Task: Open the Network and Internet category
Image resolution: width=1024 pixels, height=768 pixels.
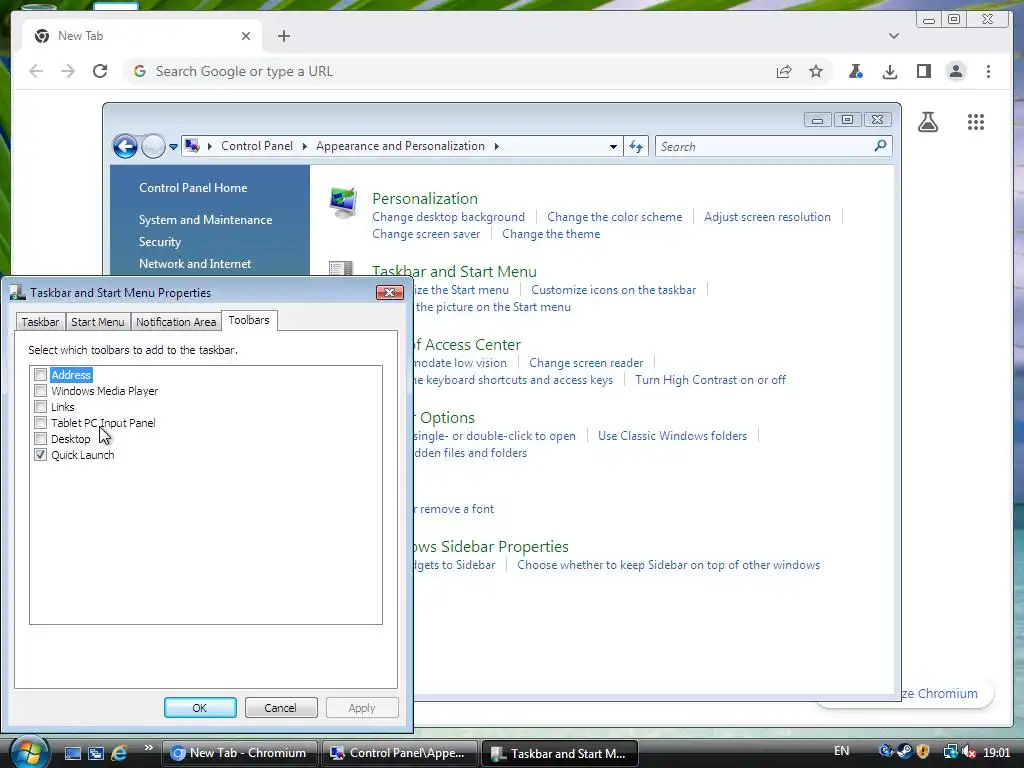Action: point(195,264)
